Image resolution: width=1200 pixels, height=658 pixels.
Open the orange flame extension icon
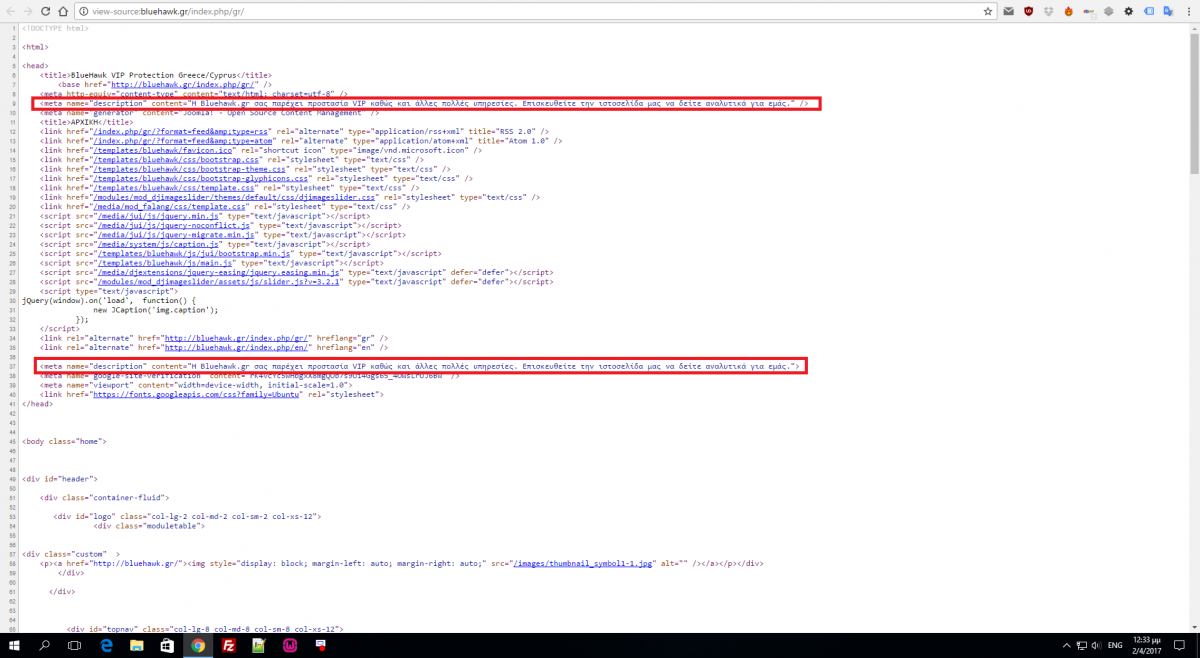pos(1068,11)
